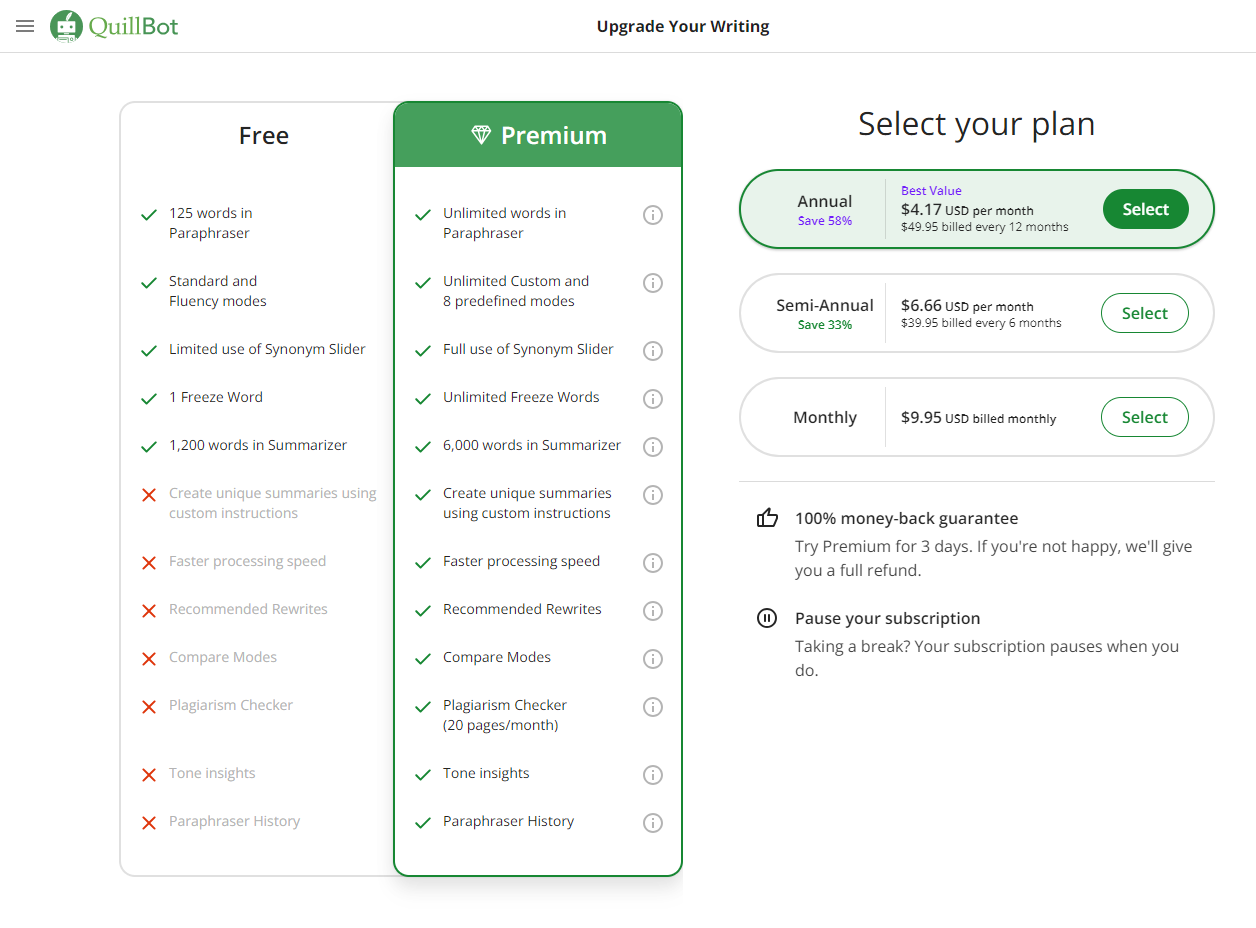Show info for Create unique summaries feature
Image resolution: width=1256 pixels, height=928 pixels.
click(x=653, y=495)
